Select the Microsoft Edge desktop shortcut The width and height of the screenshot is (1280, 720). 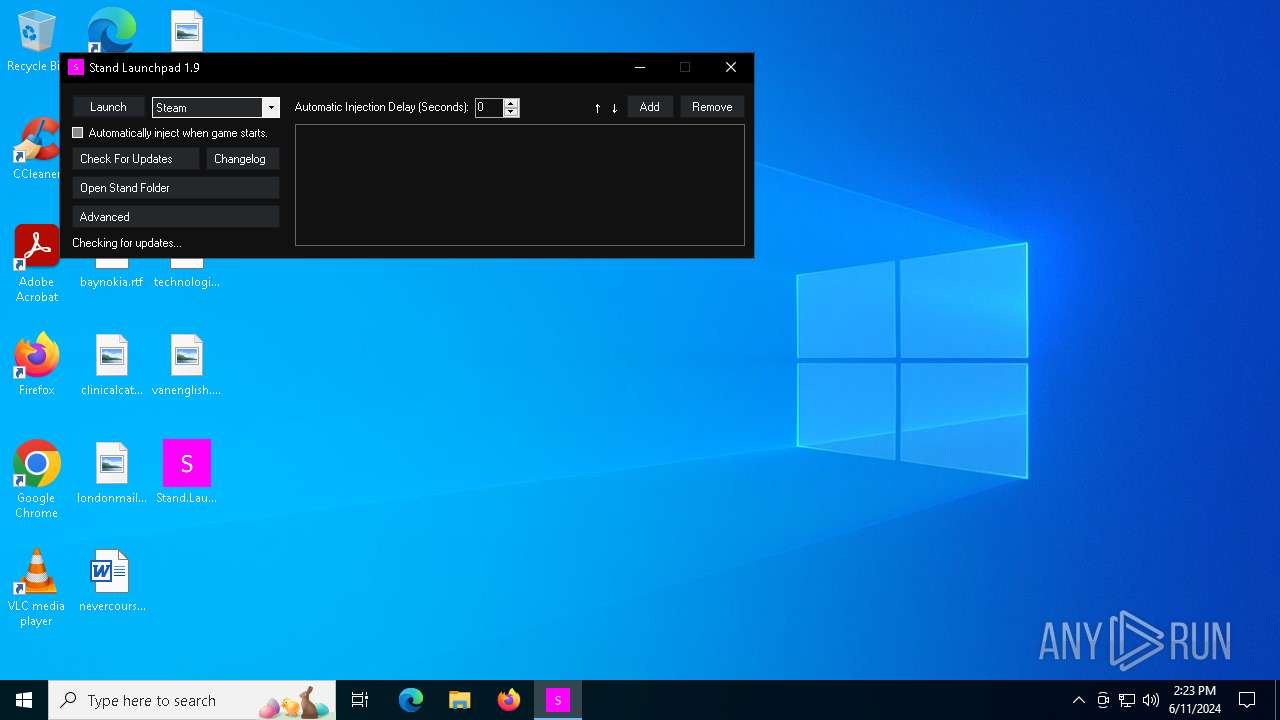(111, 30)
